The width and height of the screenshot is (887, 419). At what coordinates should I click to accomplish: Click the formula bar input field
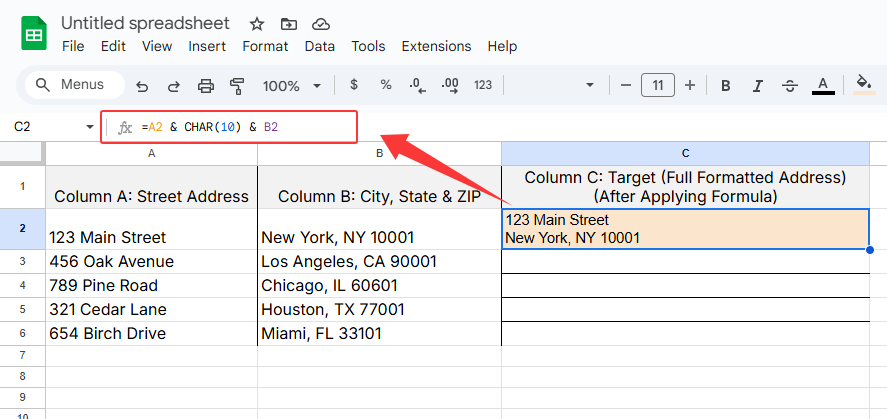[250, 127]
